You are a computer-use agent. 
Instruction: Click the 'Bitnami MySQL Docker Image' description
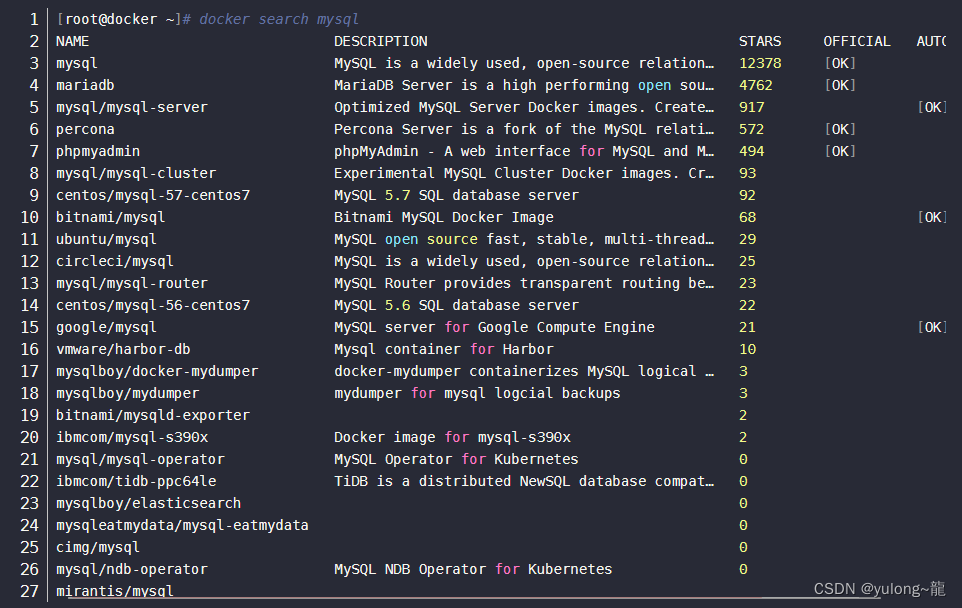[x=444, y=217]
